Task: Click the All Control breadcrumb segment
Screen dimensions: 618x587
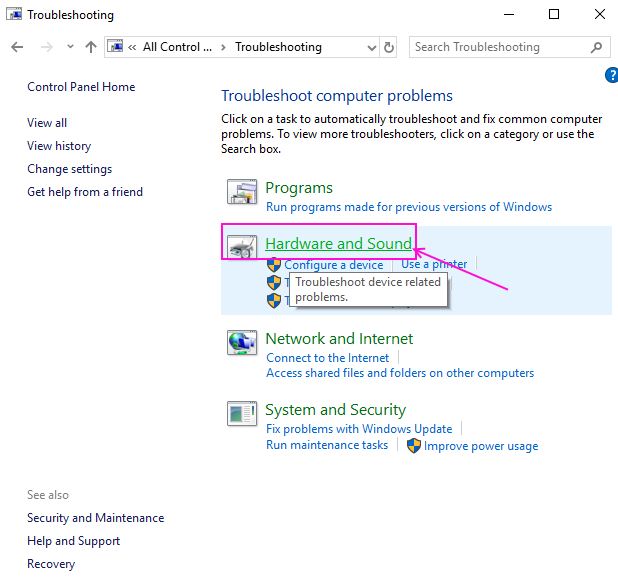Action: [x=177, y=47]
